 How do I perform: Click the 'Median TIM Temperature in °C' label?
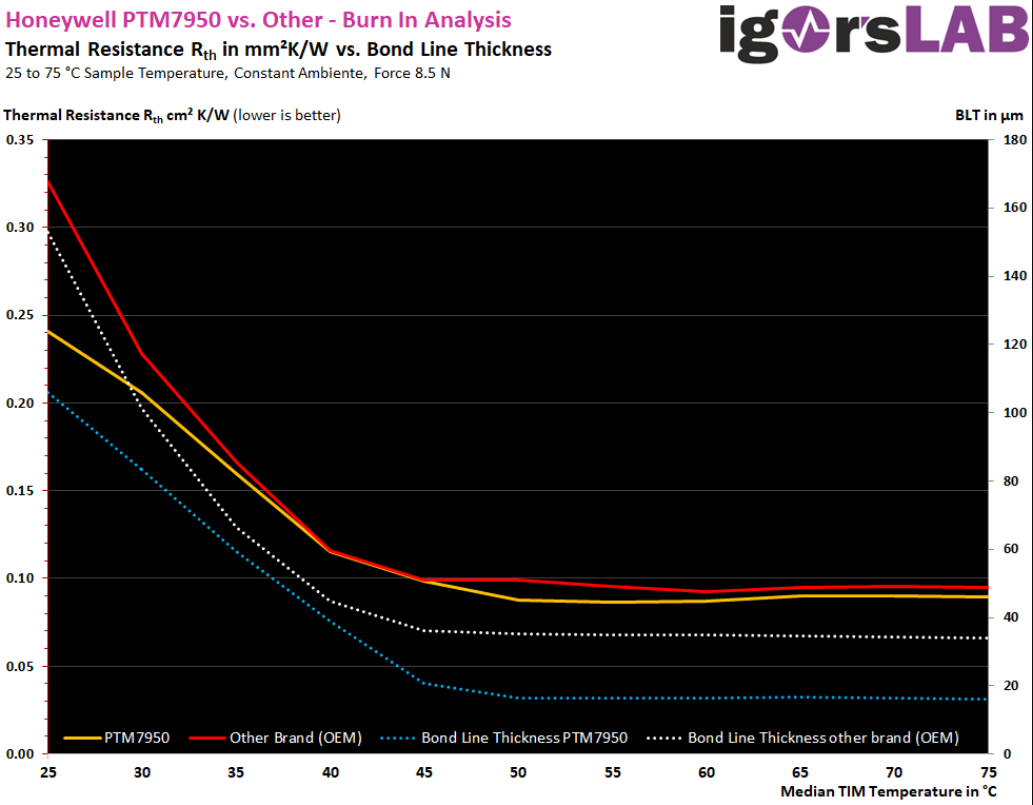click(x=888, y=792)
